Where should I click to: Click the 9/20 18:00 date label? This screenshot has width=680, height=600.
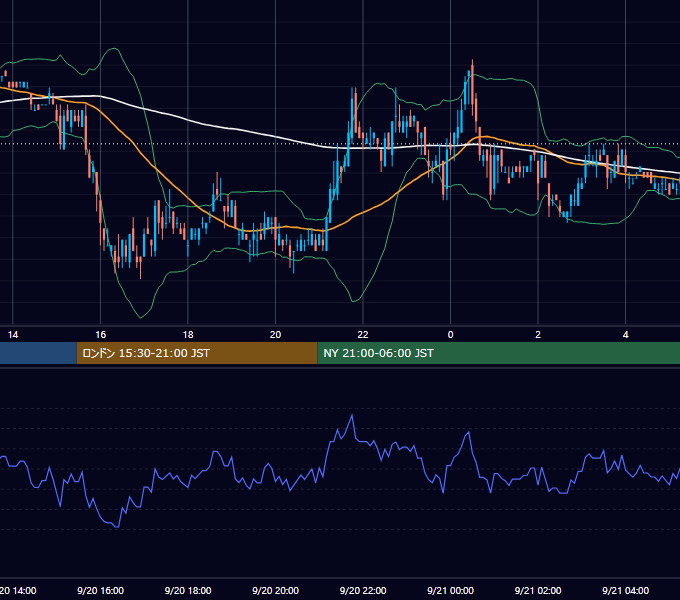click(188, 590)
